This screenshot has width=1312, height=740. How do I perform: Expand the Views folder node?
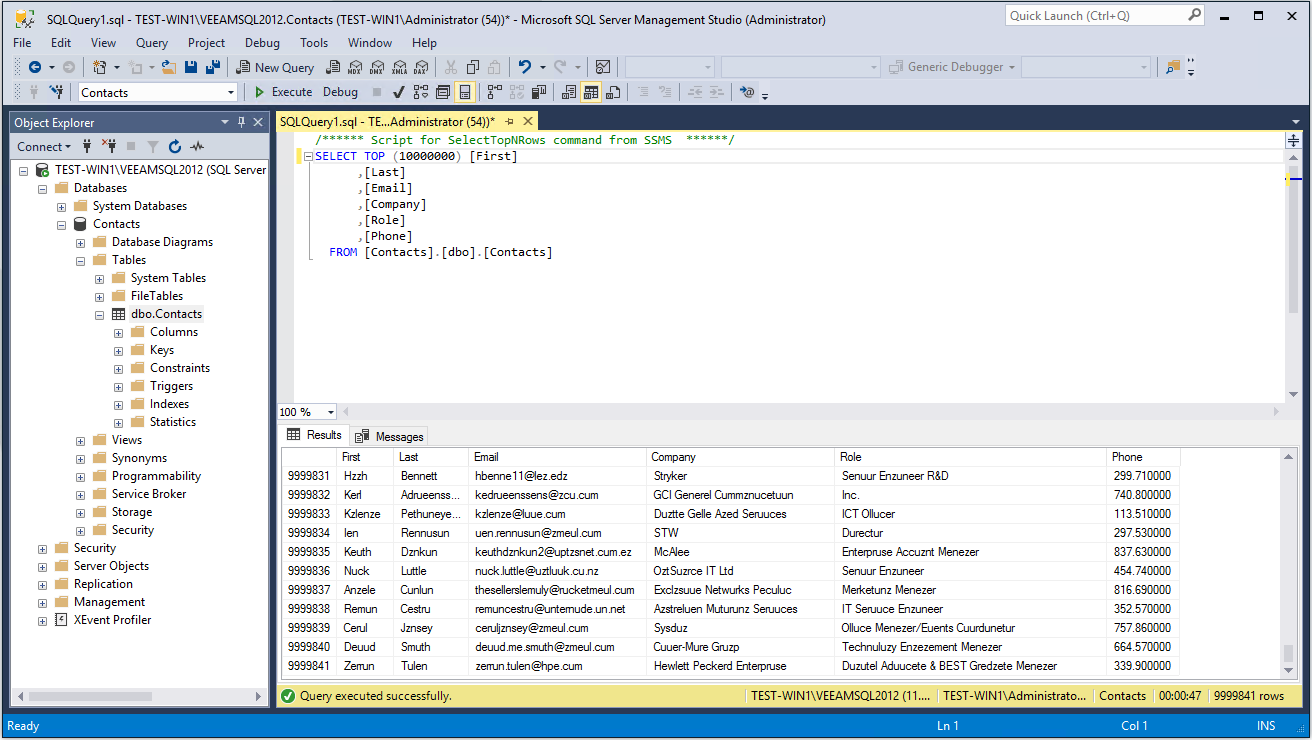[81, 440]
